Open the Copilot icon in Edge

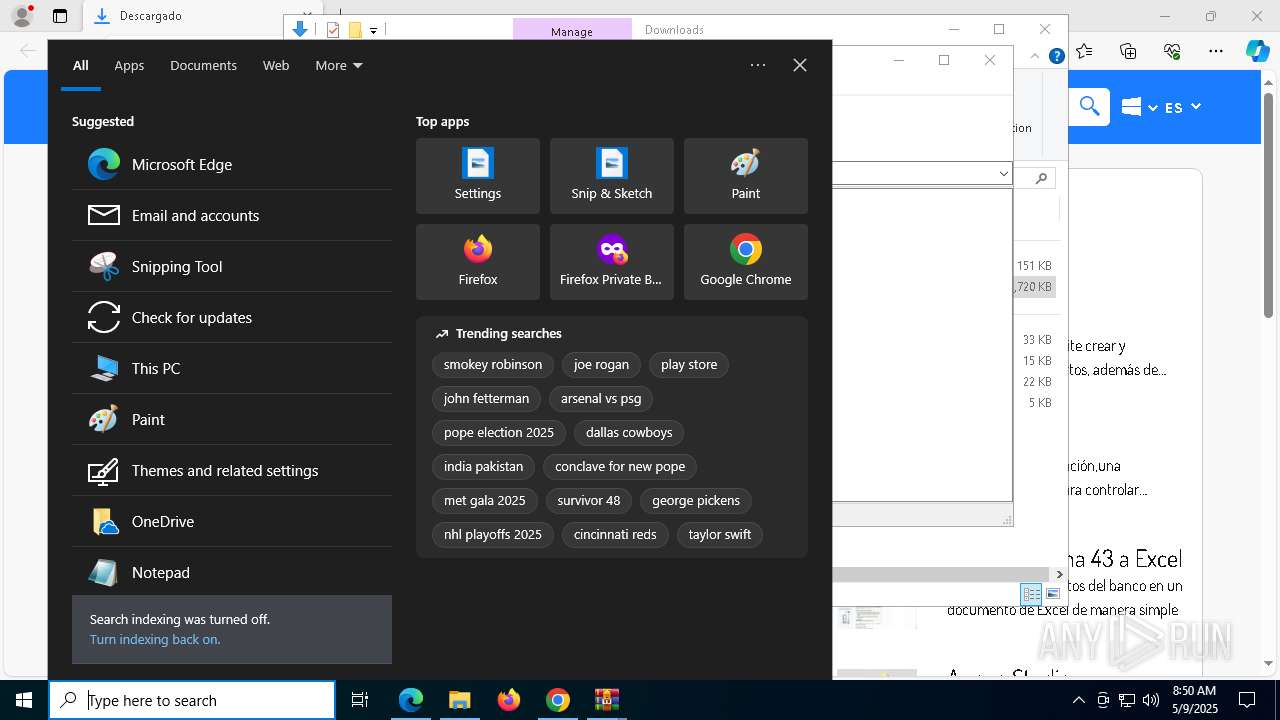point(1257,51)
